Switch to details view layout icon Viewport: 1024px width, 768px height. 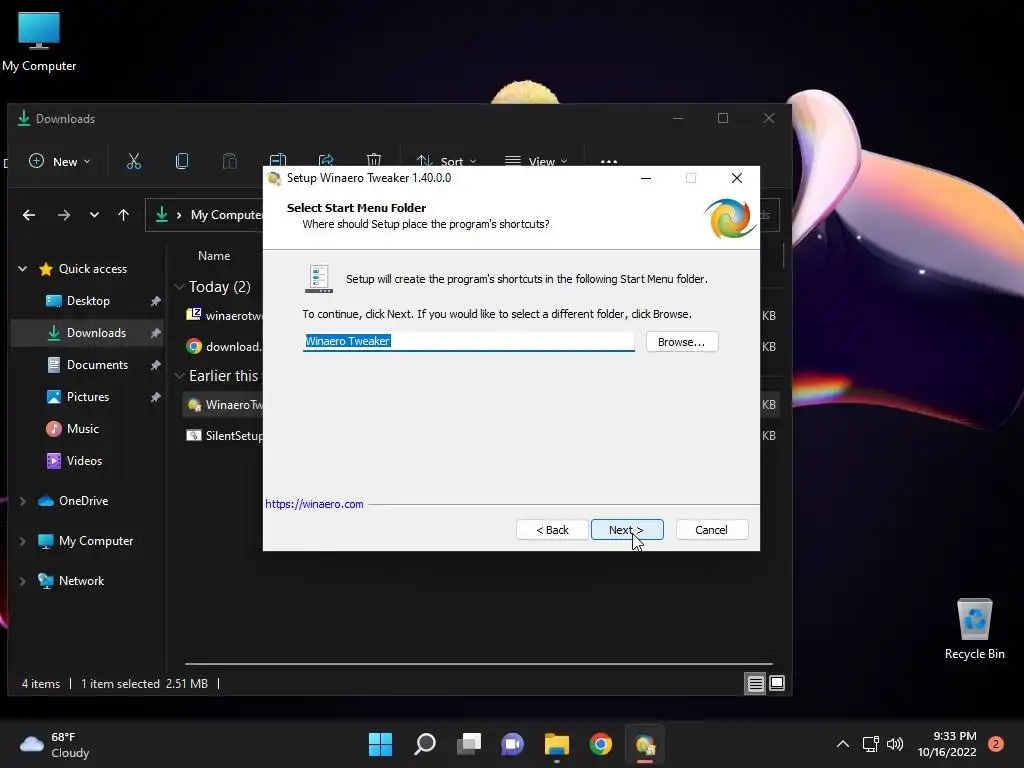[x=755, y=683]
